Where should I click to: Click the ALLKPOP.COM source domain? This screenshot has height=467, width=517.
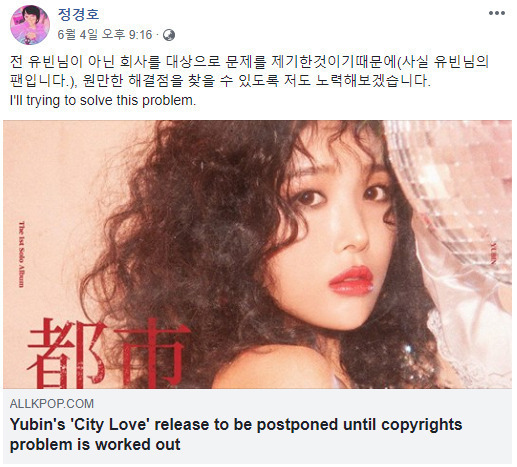[52, 404]
